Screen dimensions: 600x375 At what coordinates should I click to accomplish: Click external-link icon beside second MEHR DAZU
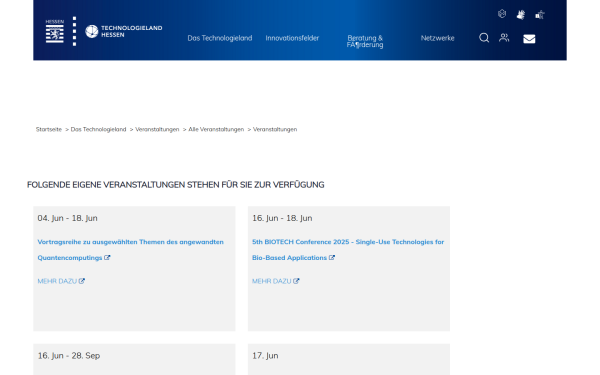pyautogui.click(x=296, y=281)
